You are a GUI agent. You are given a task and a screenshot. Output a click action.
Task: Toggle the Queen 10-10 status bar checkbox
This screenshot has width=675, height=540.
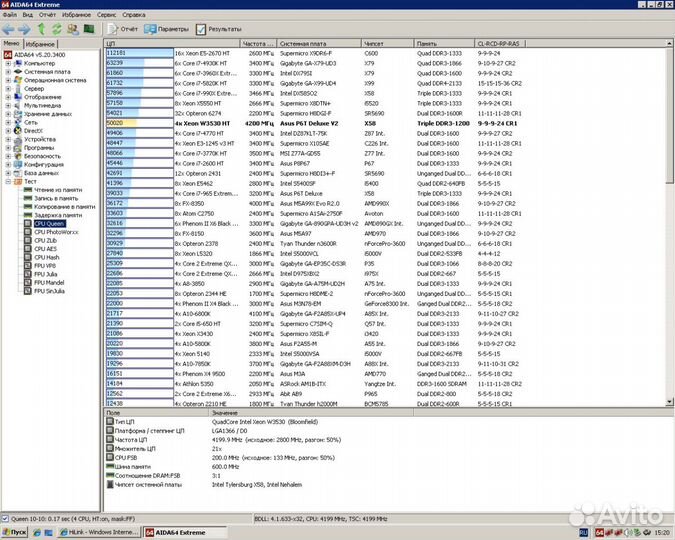point(5,518)
